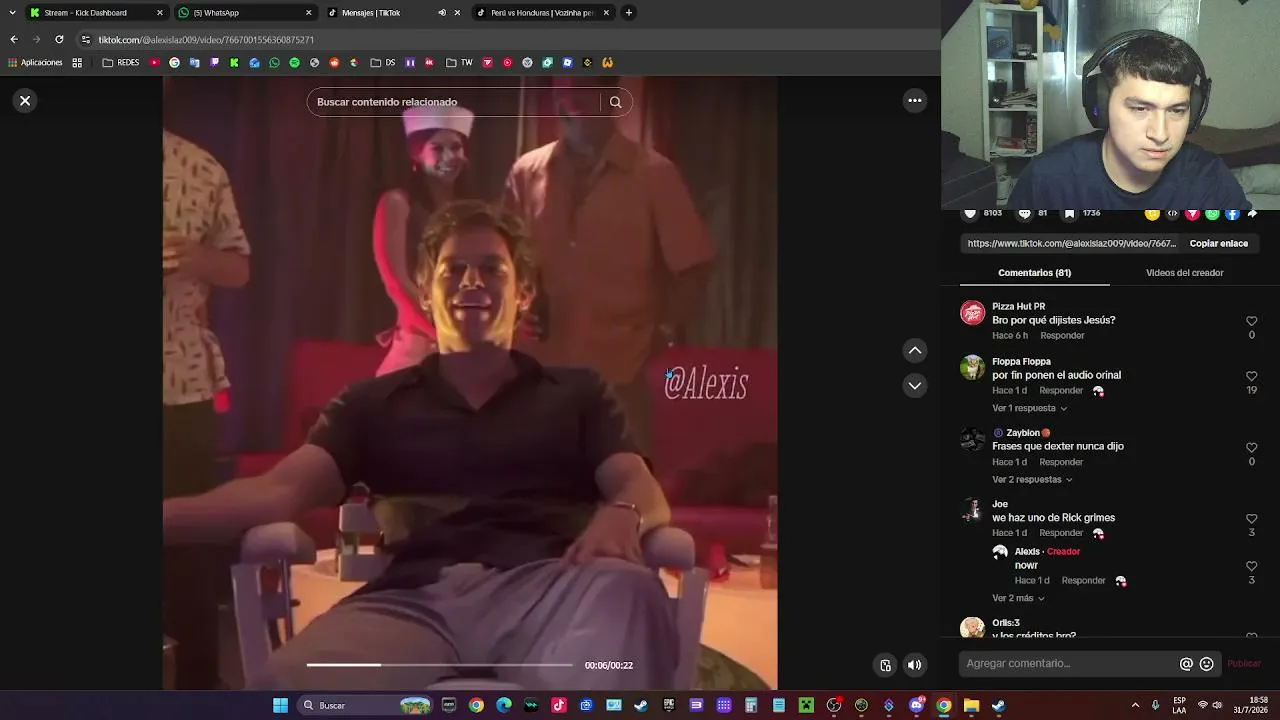Image resolution: width=1280 pixels, height=720 pixels.
Task: Reply to the Pizza Hut PR comment
Action: pos(1062,336)
